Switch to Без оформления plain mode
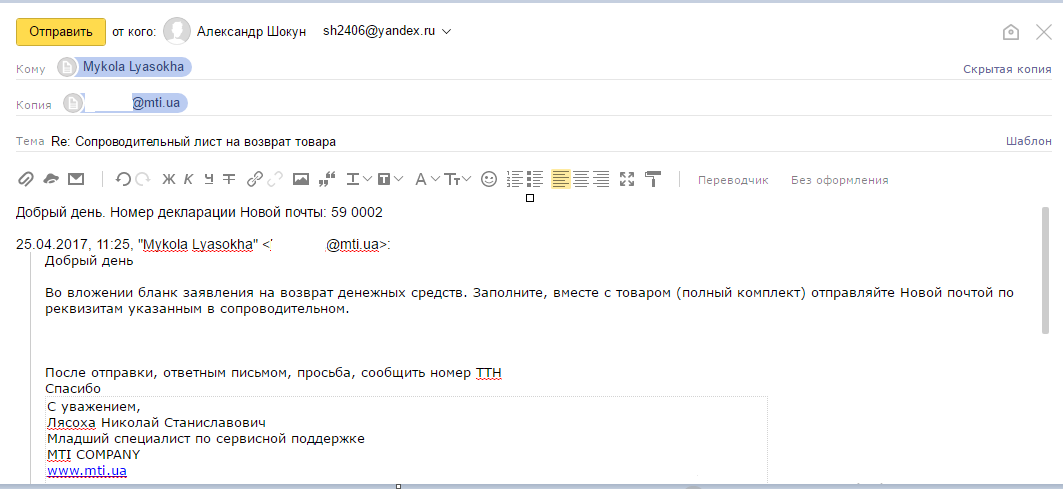The width and height of the screenshot is (1063, 489). tap(839, 180)
